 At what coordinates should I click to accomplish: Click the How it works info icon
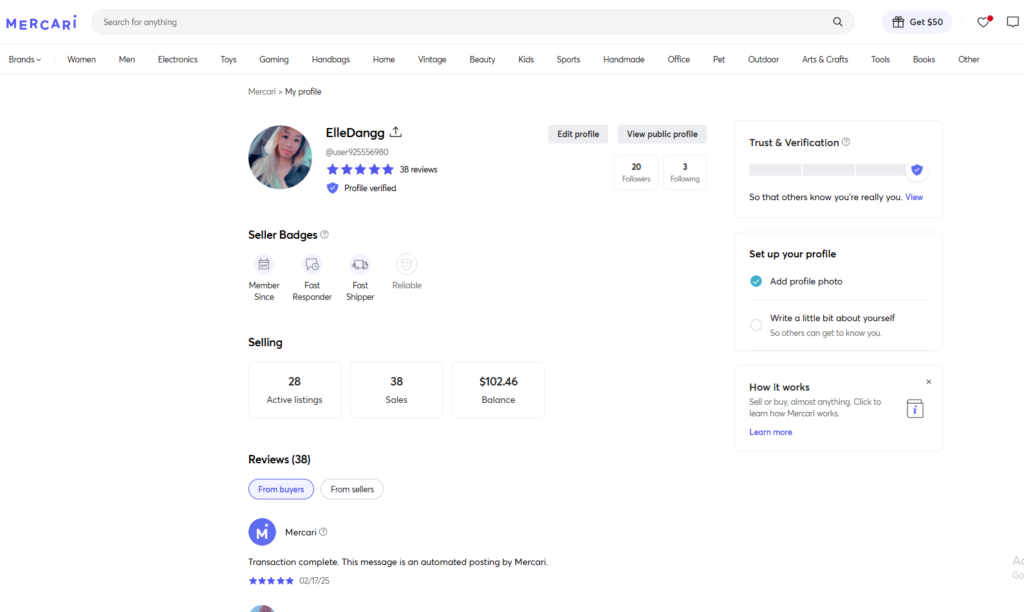915,409
